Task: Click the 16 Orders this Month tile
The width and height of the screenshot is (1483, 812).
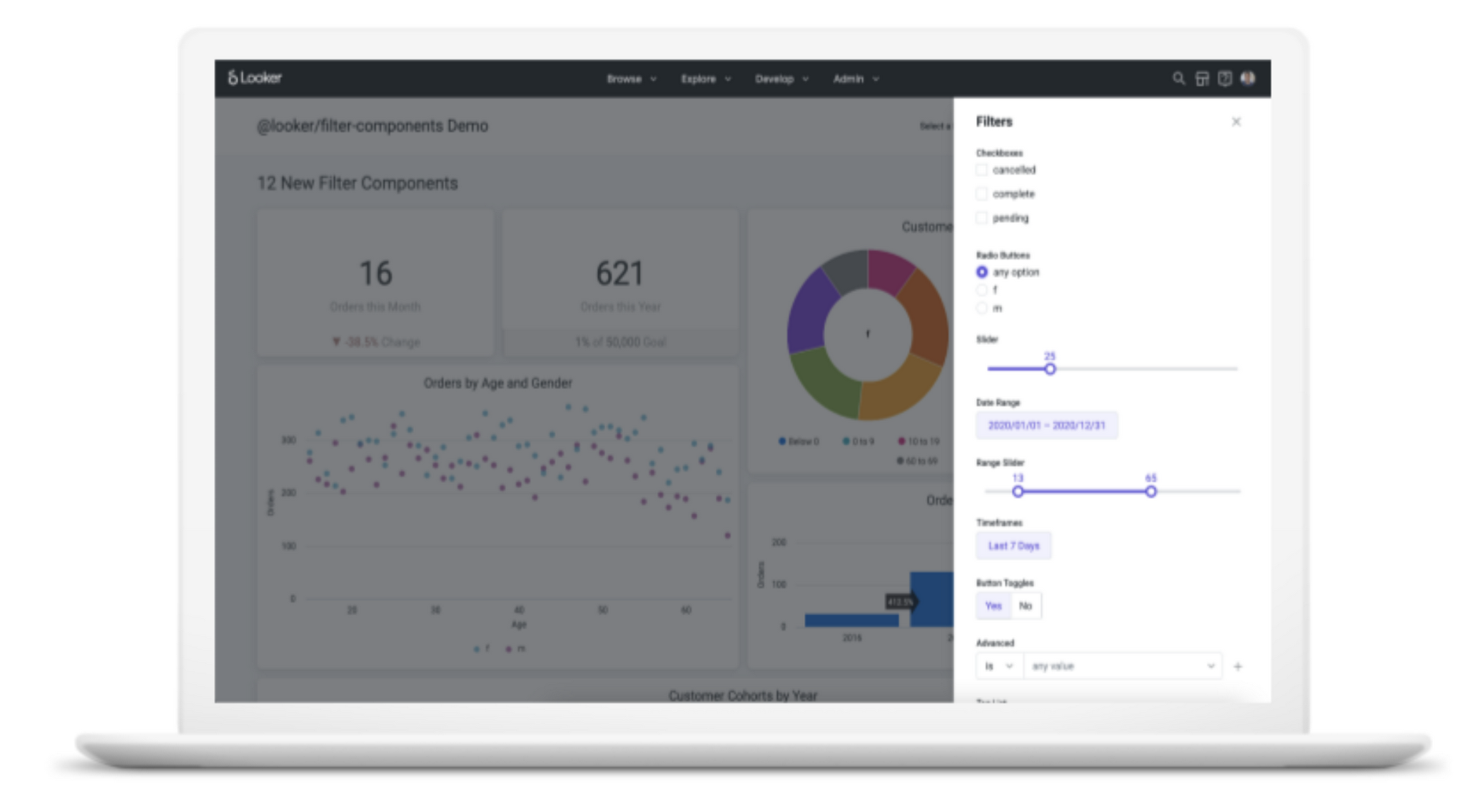Action: click(x=375, y=283)
